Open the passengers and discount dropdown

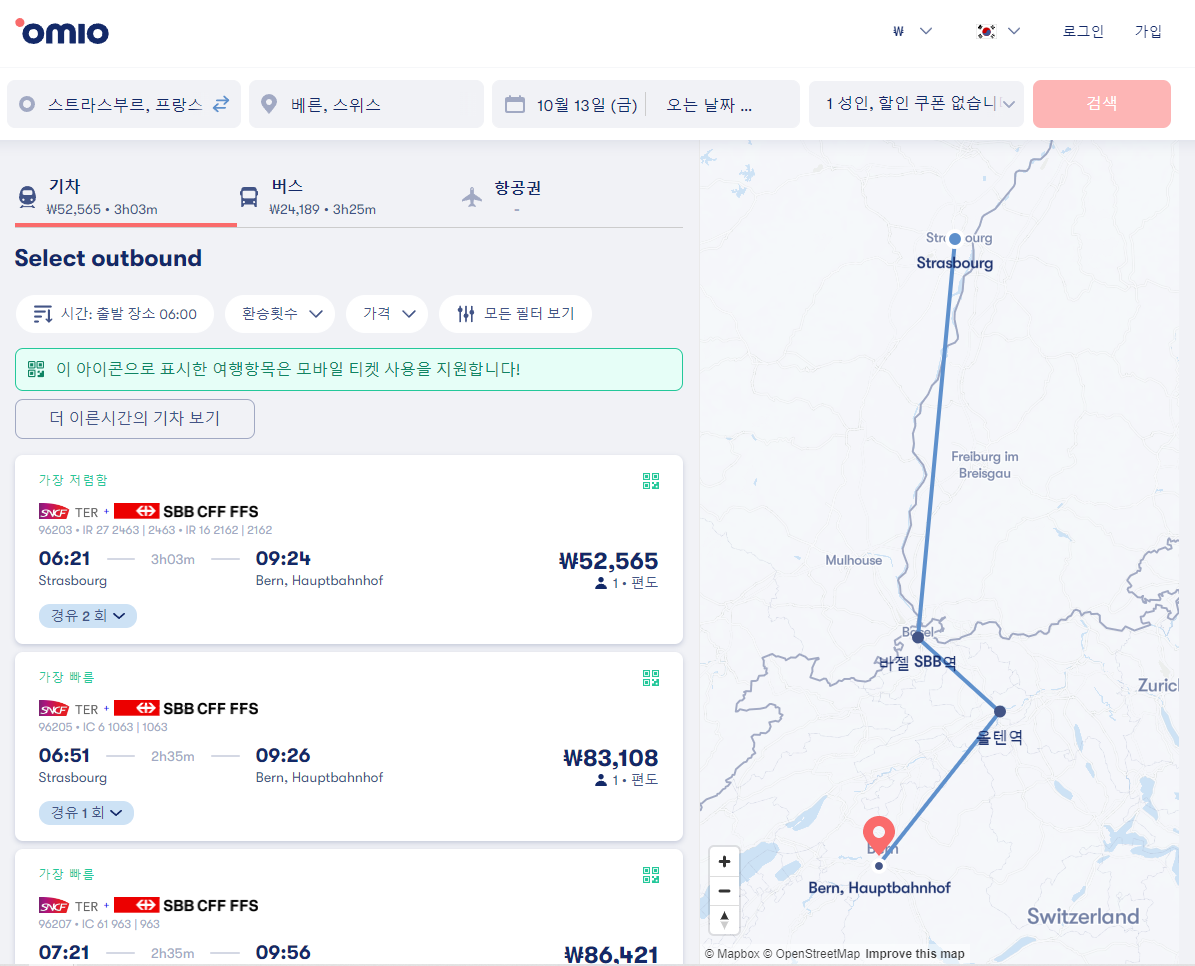(x=916, y=104)
